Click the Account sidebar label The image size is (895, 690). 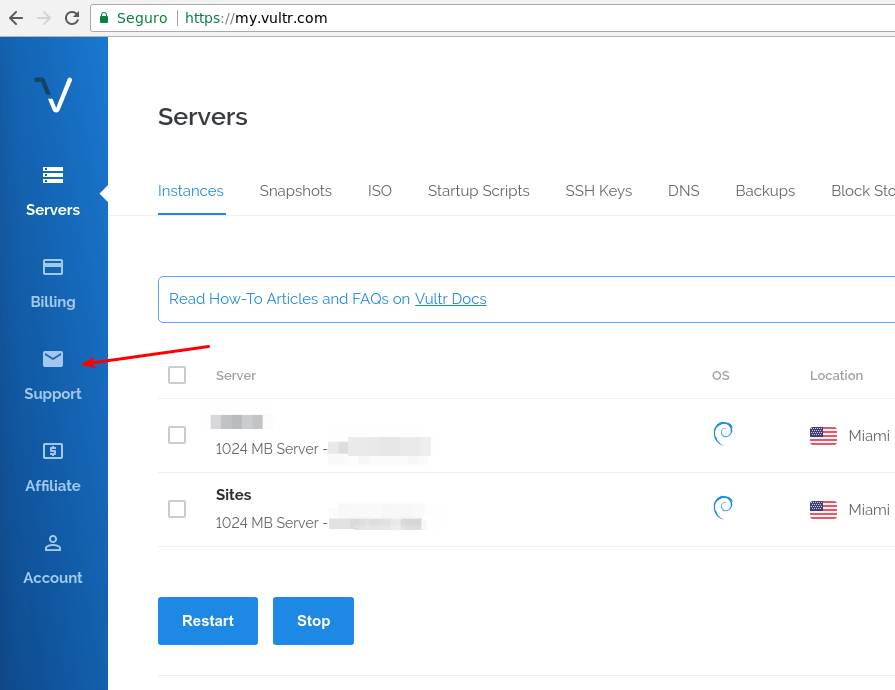pyautogui.click(x=53, y=578)
